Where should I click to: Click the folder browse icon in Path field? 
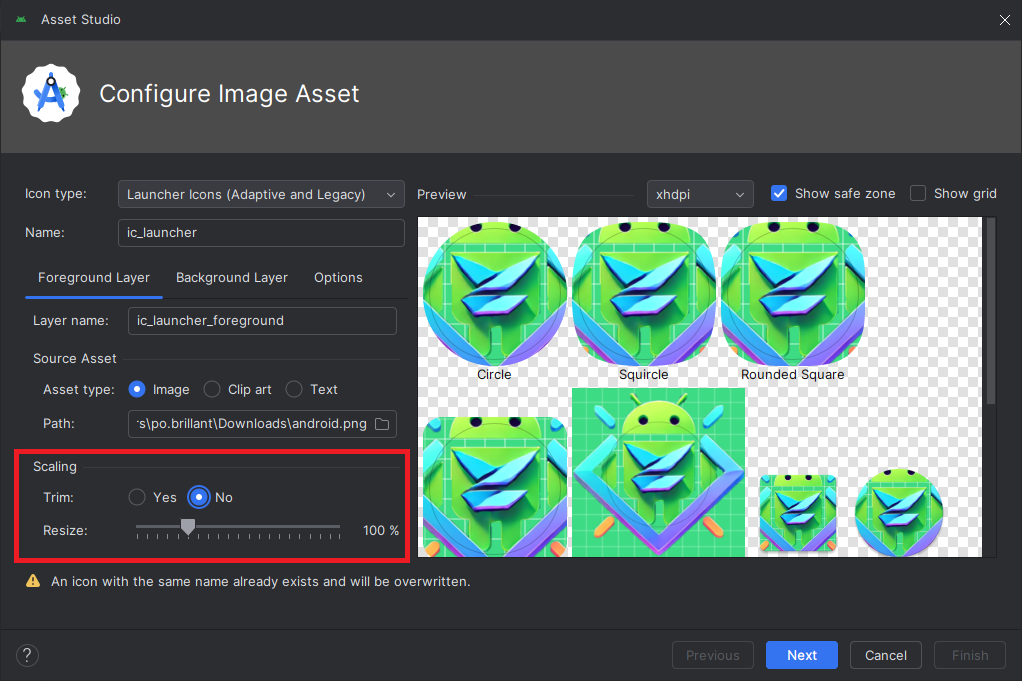[x=382, y=424]
